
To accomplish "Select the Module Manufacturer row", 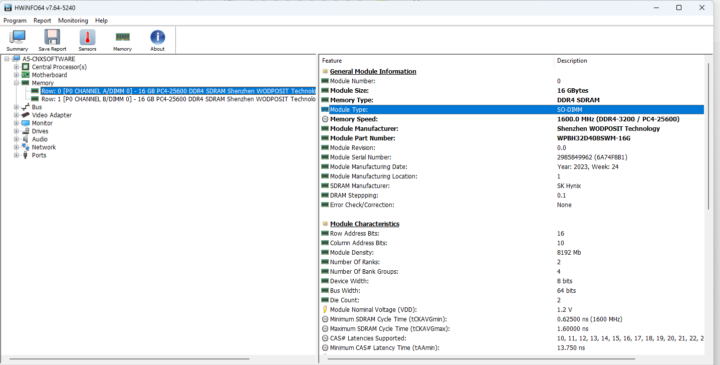I will pyautogui.click(x=512, y=129).
